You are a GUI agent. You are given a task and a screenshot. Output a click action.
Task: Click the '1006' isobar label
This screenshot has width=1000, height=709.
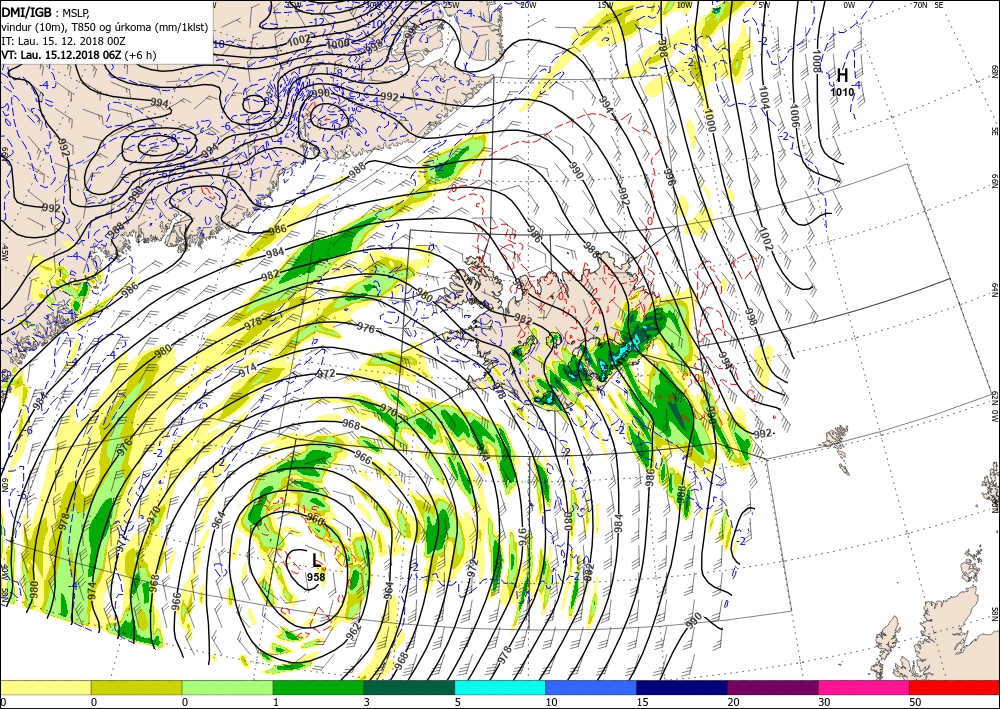(793, 116)
